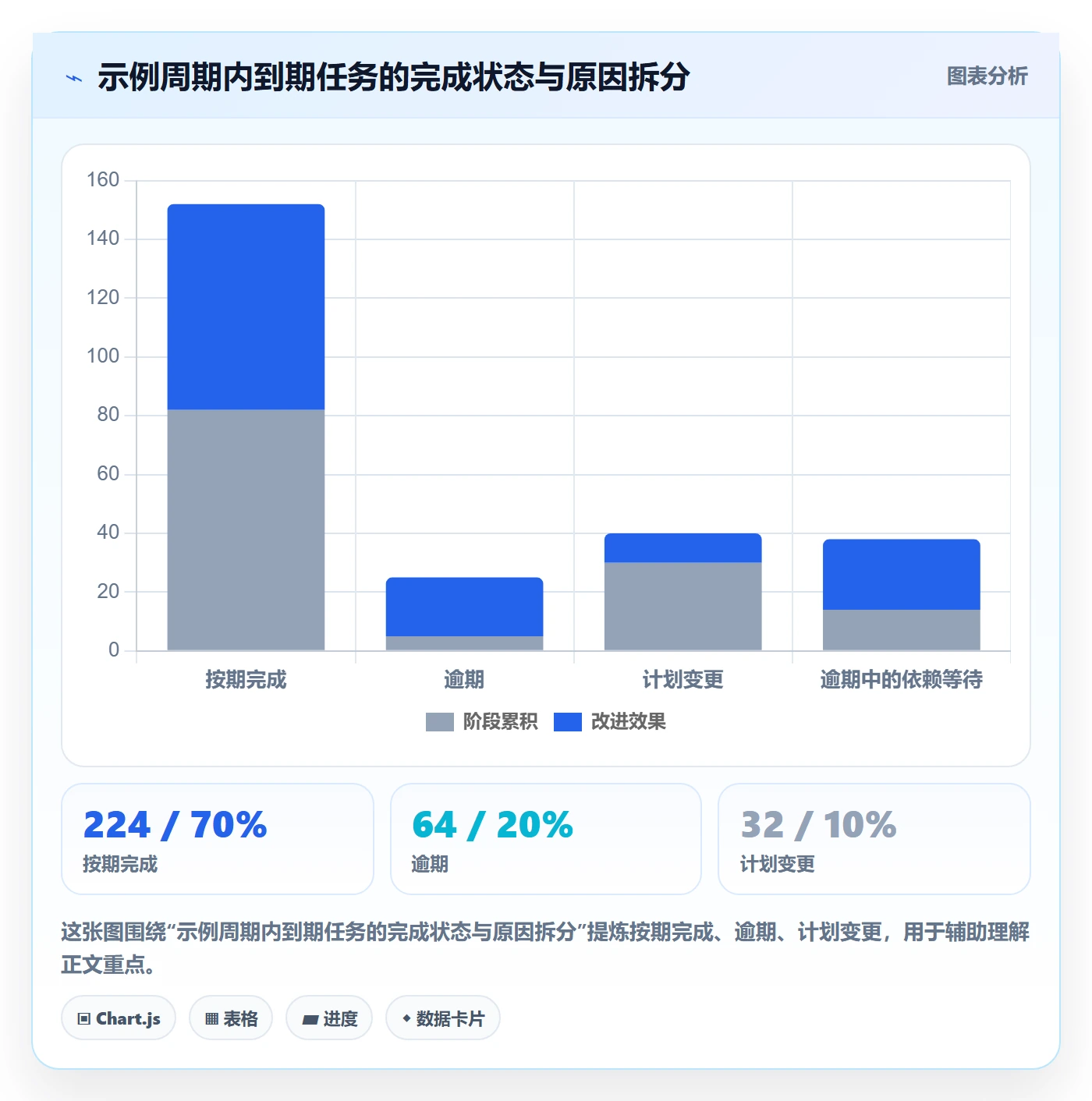Click the 逾期中的依赖等待 x-axis label
This screenshot has width=1092, height=1101.
point(901,680)
